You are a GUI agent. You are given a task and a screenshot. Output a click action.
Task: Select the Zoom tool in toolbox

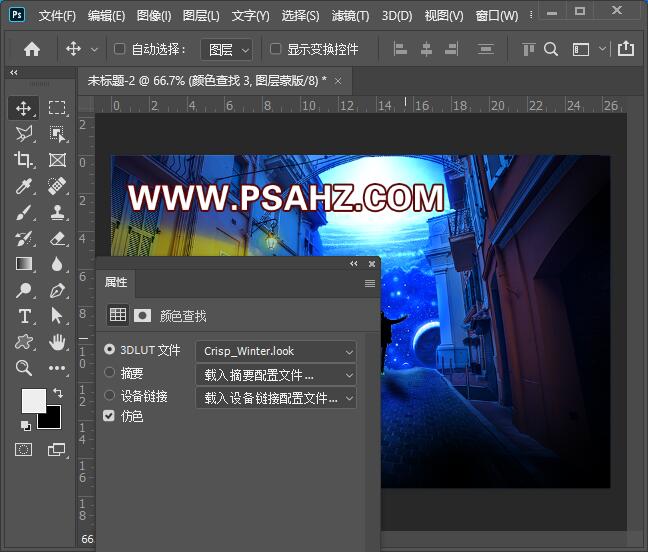point(24,368)
